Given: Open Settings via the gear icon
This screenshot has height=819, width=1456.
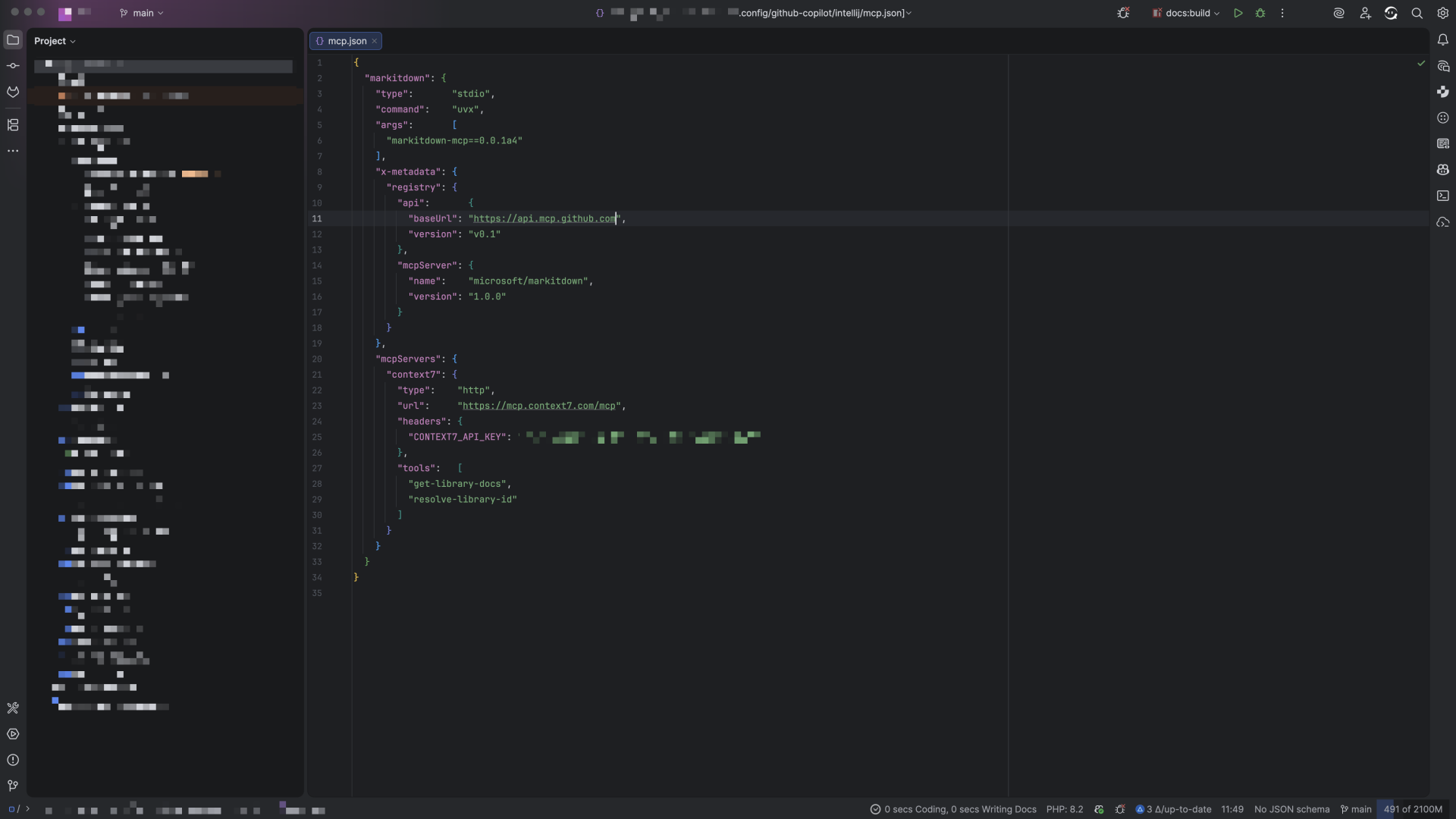Looking at the screenshot, I should [1442, 13].
